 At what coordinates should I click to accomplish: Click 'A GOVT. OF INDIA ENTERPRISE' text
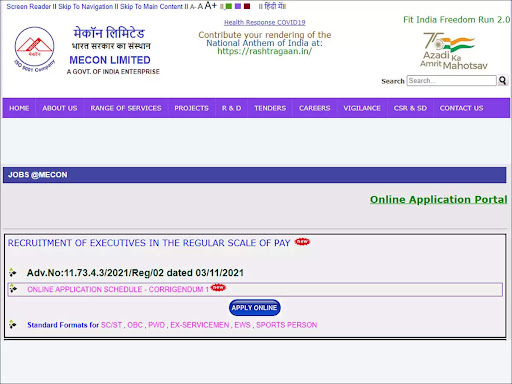pyautogui.click(x=113, y=72)
